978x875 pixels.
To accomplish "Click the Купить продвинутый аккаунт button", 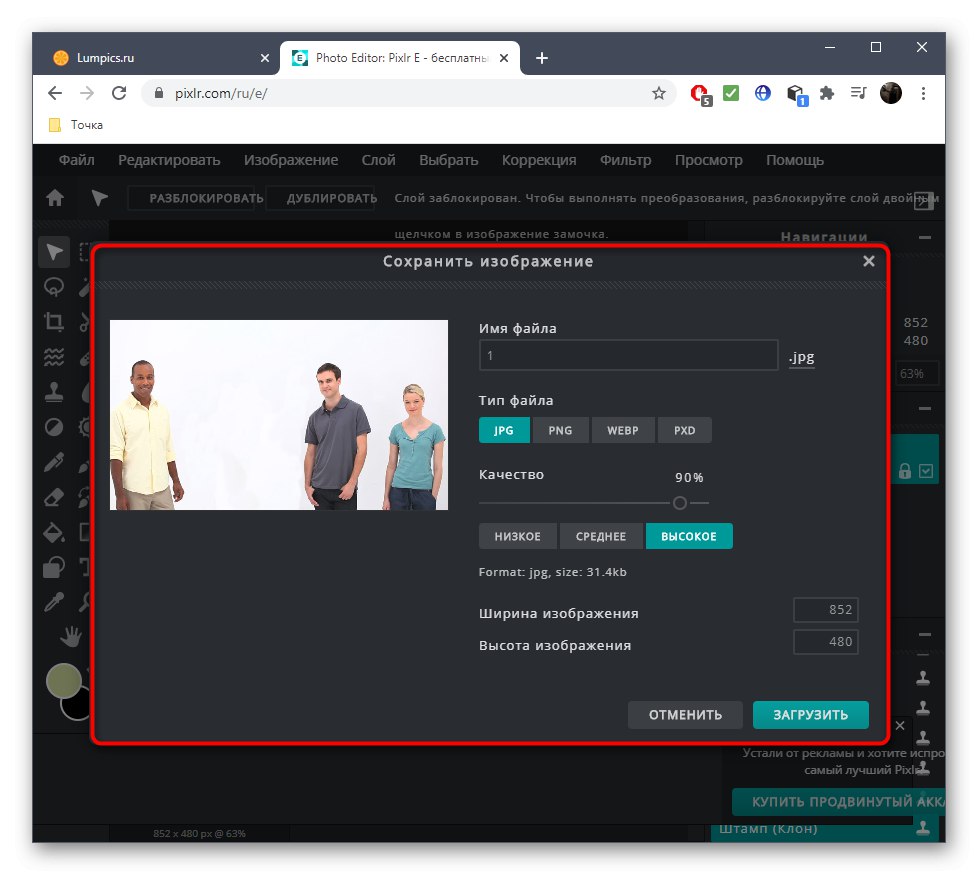I will 838,802.
